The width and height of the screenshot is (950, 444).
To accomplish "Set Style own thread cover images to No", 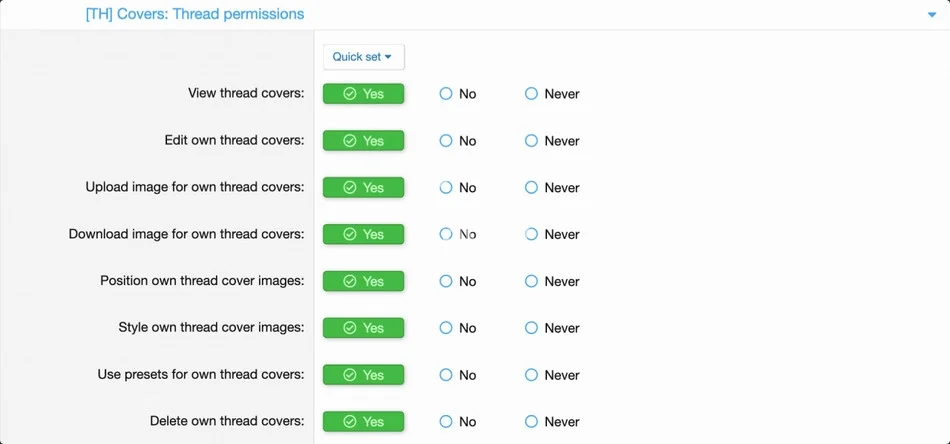I will pos(457,328).
